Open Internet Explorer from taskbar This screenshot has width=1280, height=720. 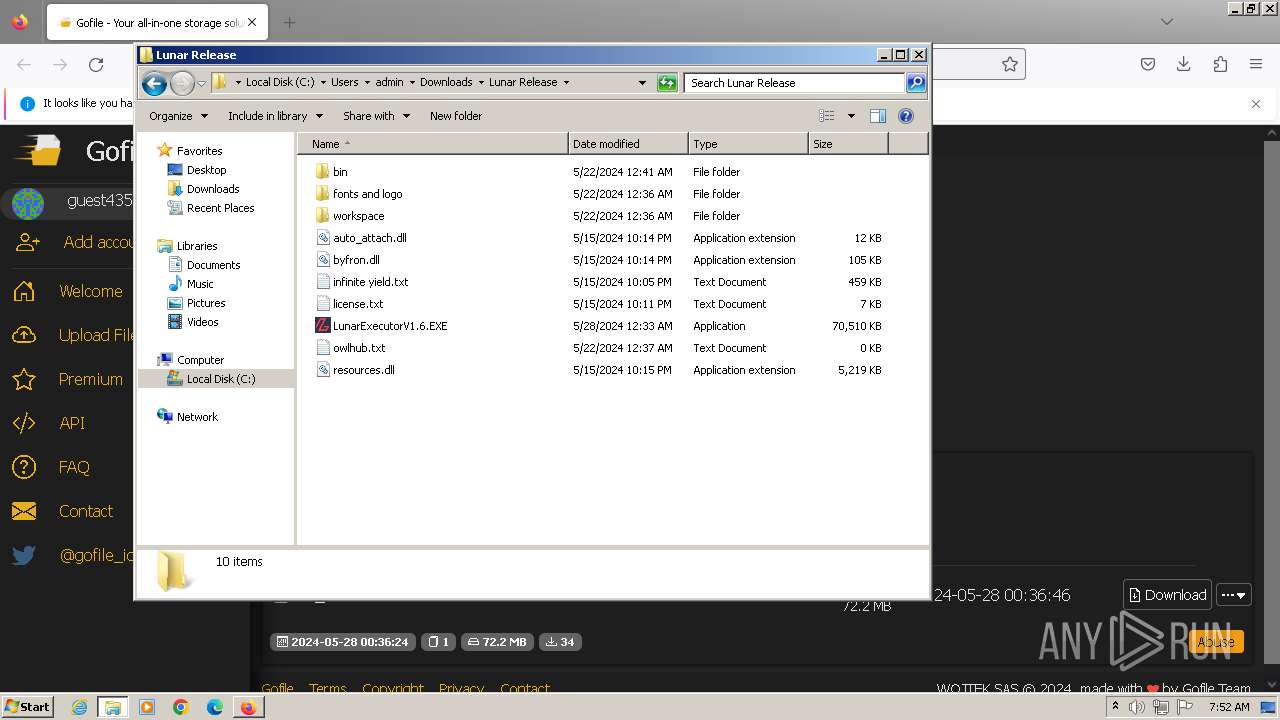(x=79, y=707)
